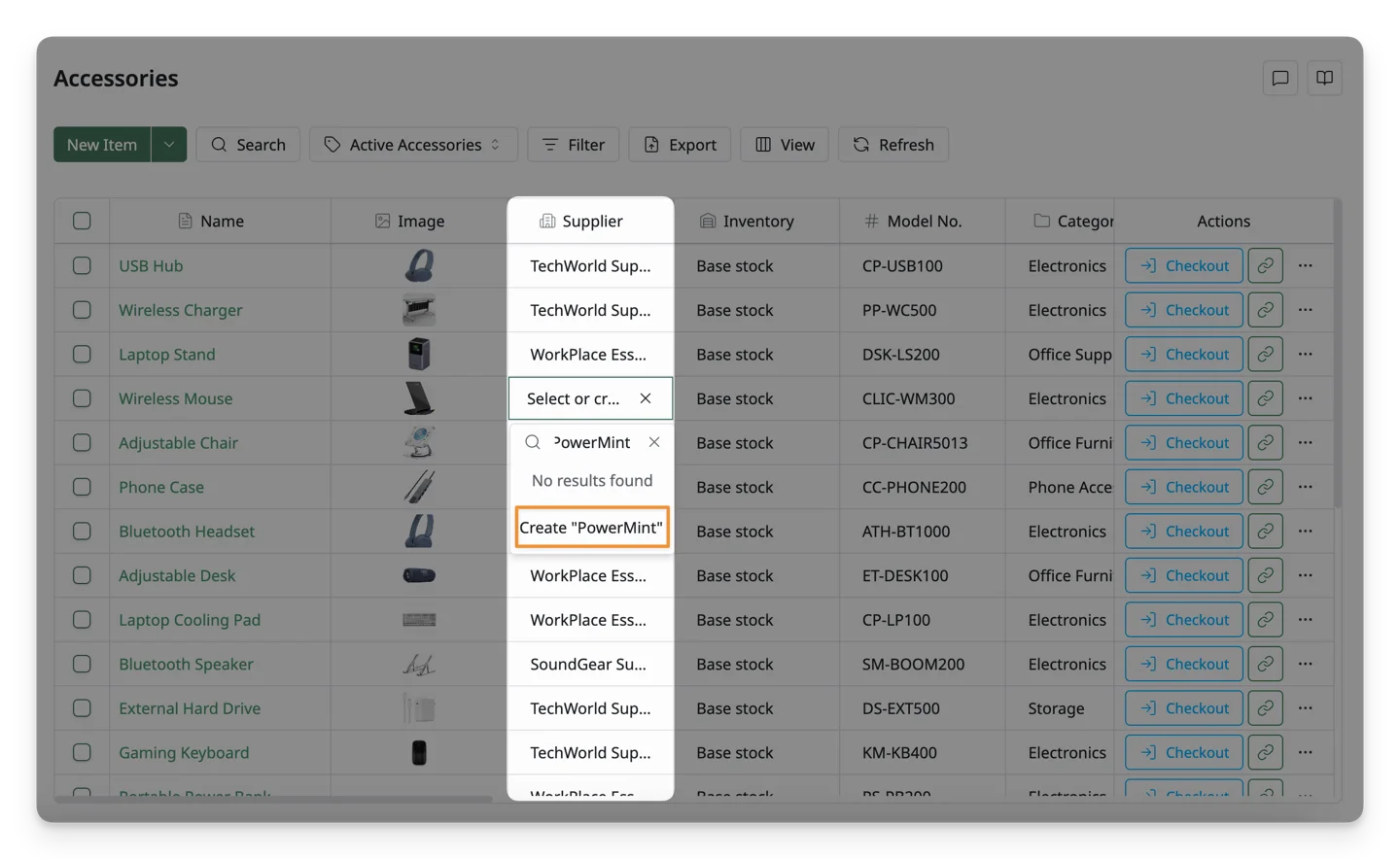Click the horizontal scrollbar below the table
Viewport: 1400px width, 859px height.
point(273,799)
